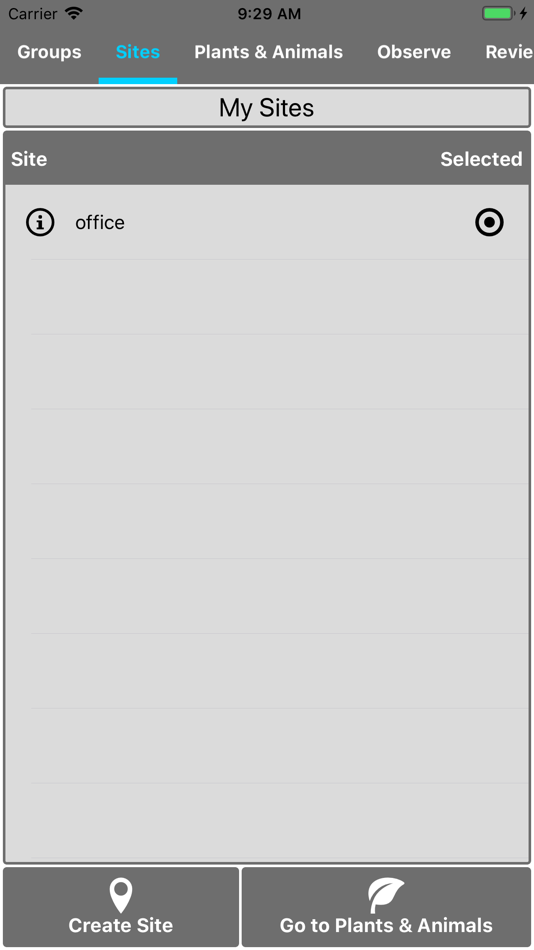534x950 pixels.
Task: Tap the battery indicator in status bar
Action: coord(498,13)
